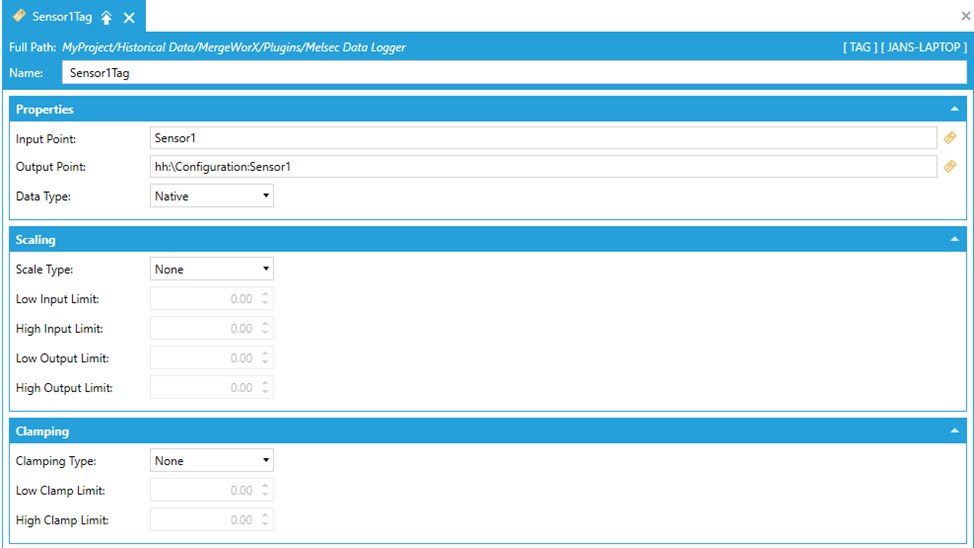Increase High Input Limit with up arrow
This screenshot has height=548, width=974.
265,324
